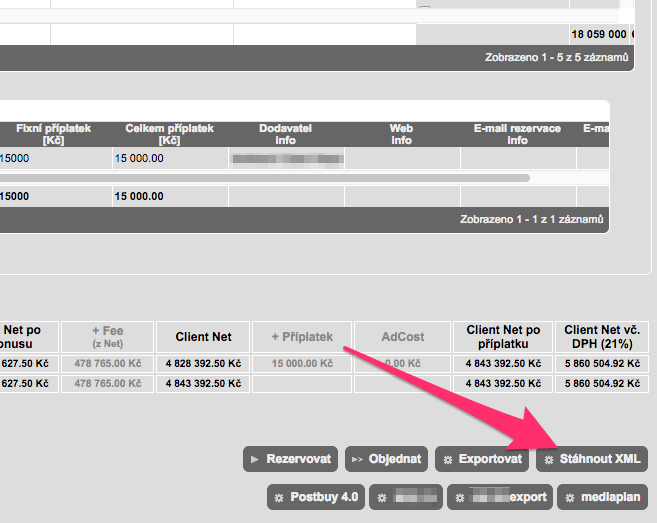
Task: Select the Dodavatel info column header
Action: tap(287, 134)
